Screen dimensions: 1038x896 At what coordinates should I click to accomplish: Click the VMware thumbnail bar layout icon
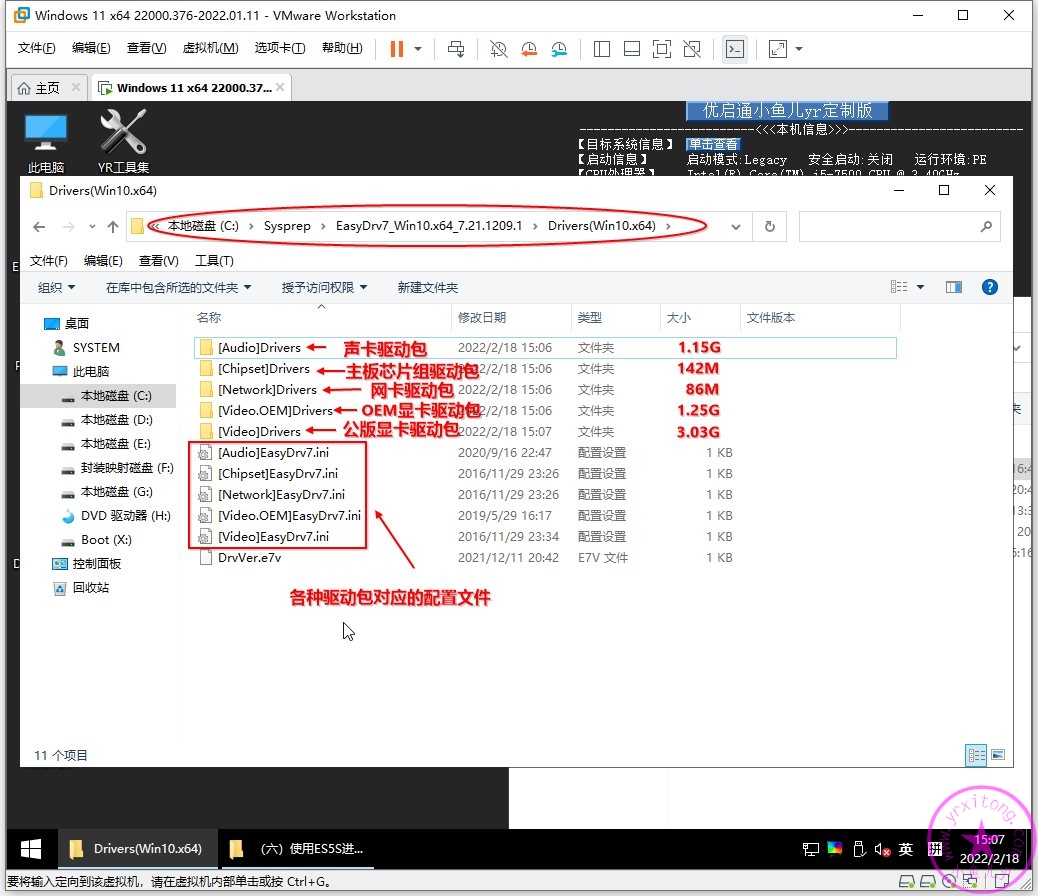[x=632, y=49]
